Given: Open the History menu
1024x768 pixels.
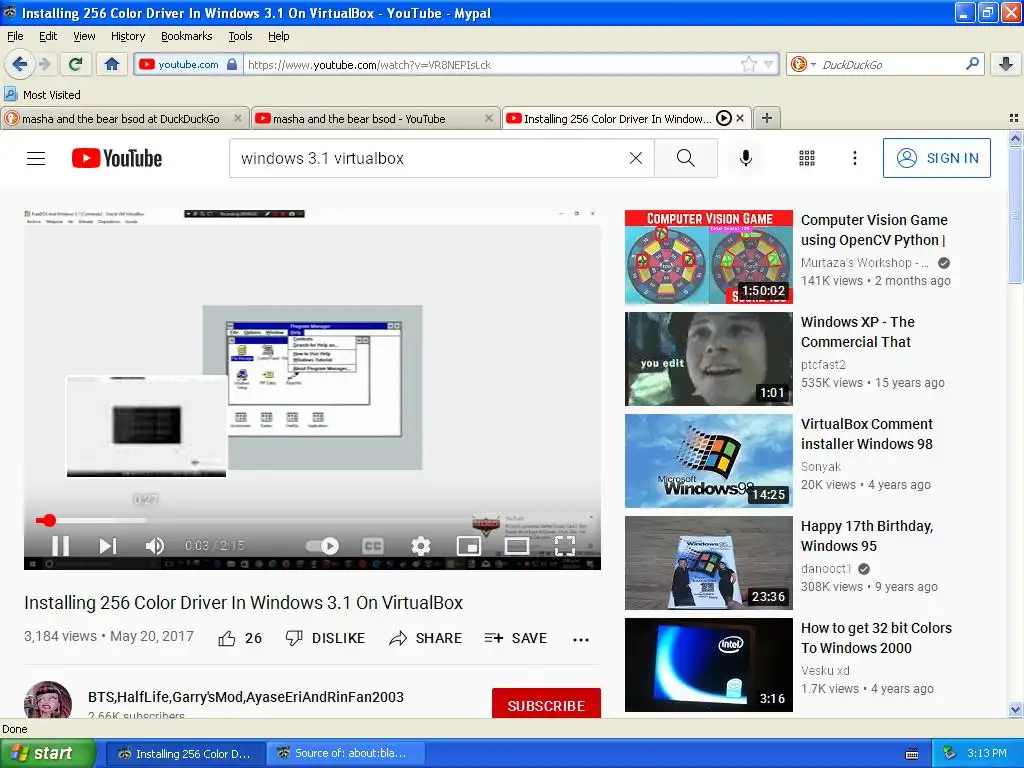Looking at the screenshot, I should point(127,36).
